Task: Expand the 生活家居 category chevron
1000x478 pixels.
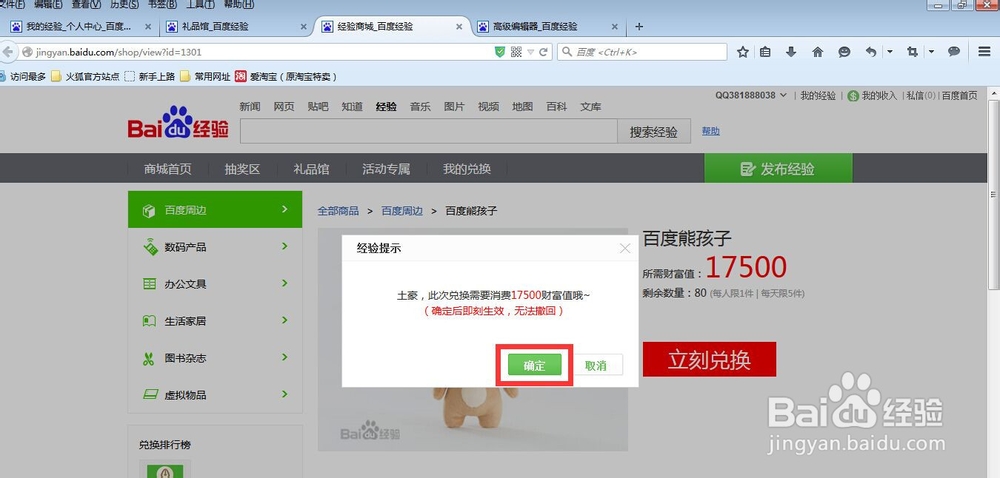Action: coord(284,320)
